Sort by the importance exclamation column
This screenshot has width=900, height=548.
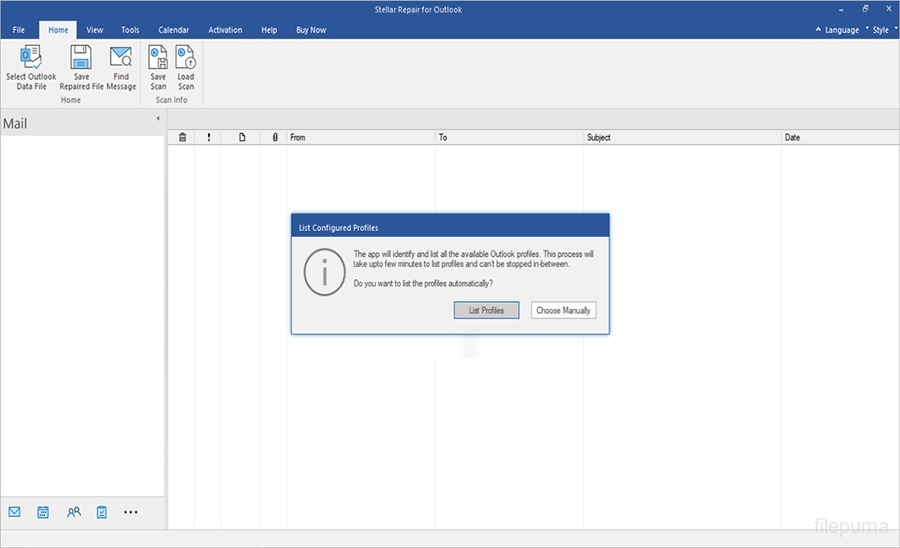pyautogui.click(x=208, y=137)
